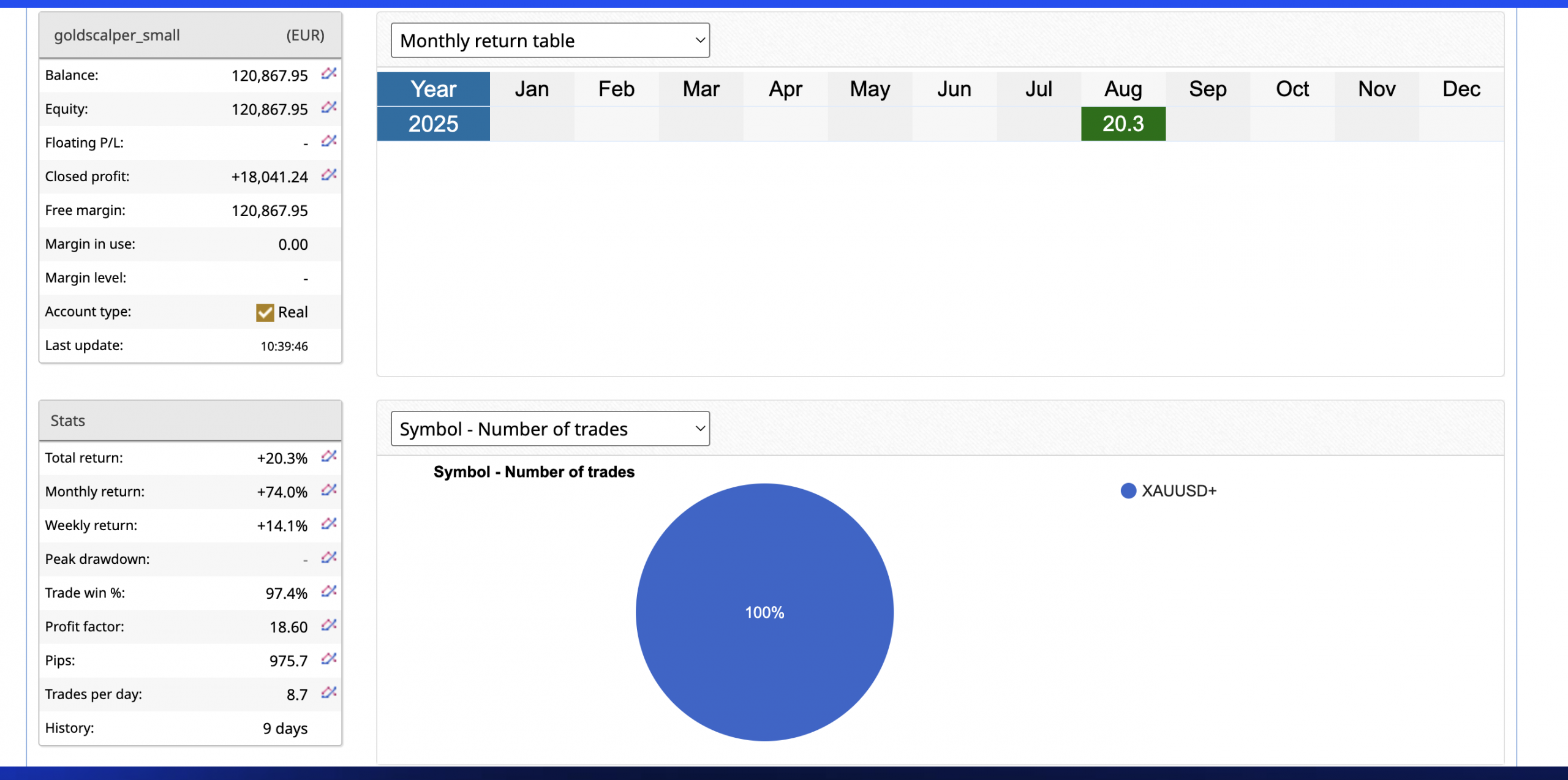Open chart icon next to Pips
The height and width of the screenshot is (780, 1568).
329,659
